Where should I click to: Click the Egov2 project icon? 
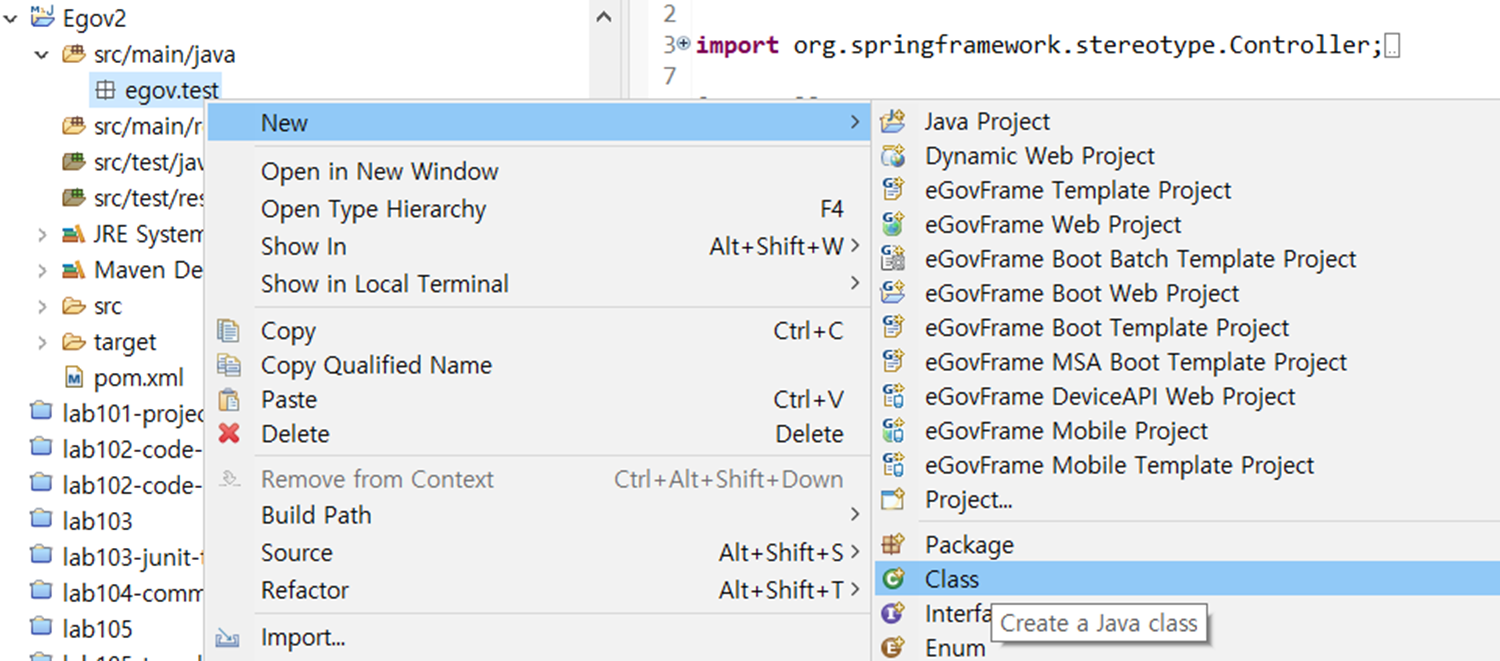42,17
